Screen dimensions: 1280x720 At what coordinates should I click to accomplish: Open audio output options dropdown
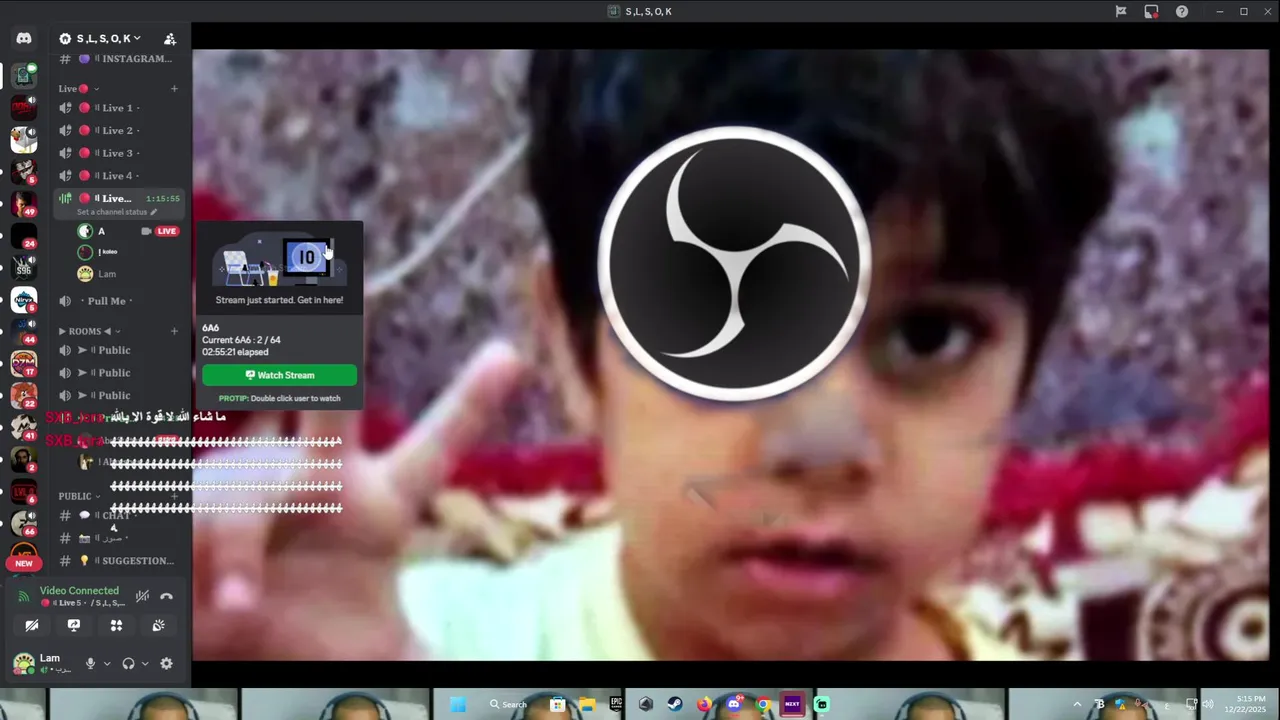[x=145, y=663]
